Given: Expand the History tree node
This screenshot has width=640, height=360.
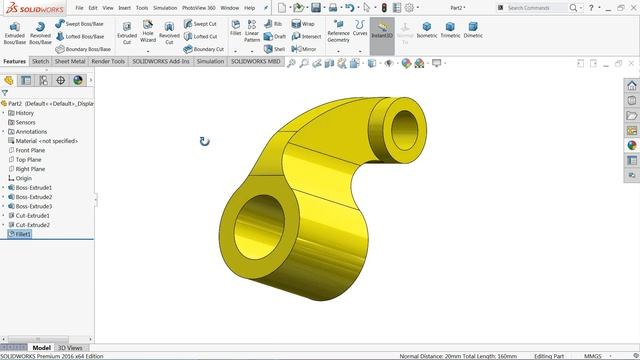Looking at the screenshot, I should pos(4,113).
